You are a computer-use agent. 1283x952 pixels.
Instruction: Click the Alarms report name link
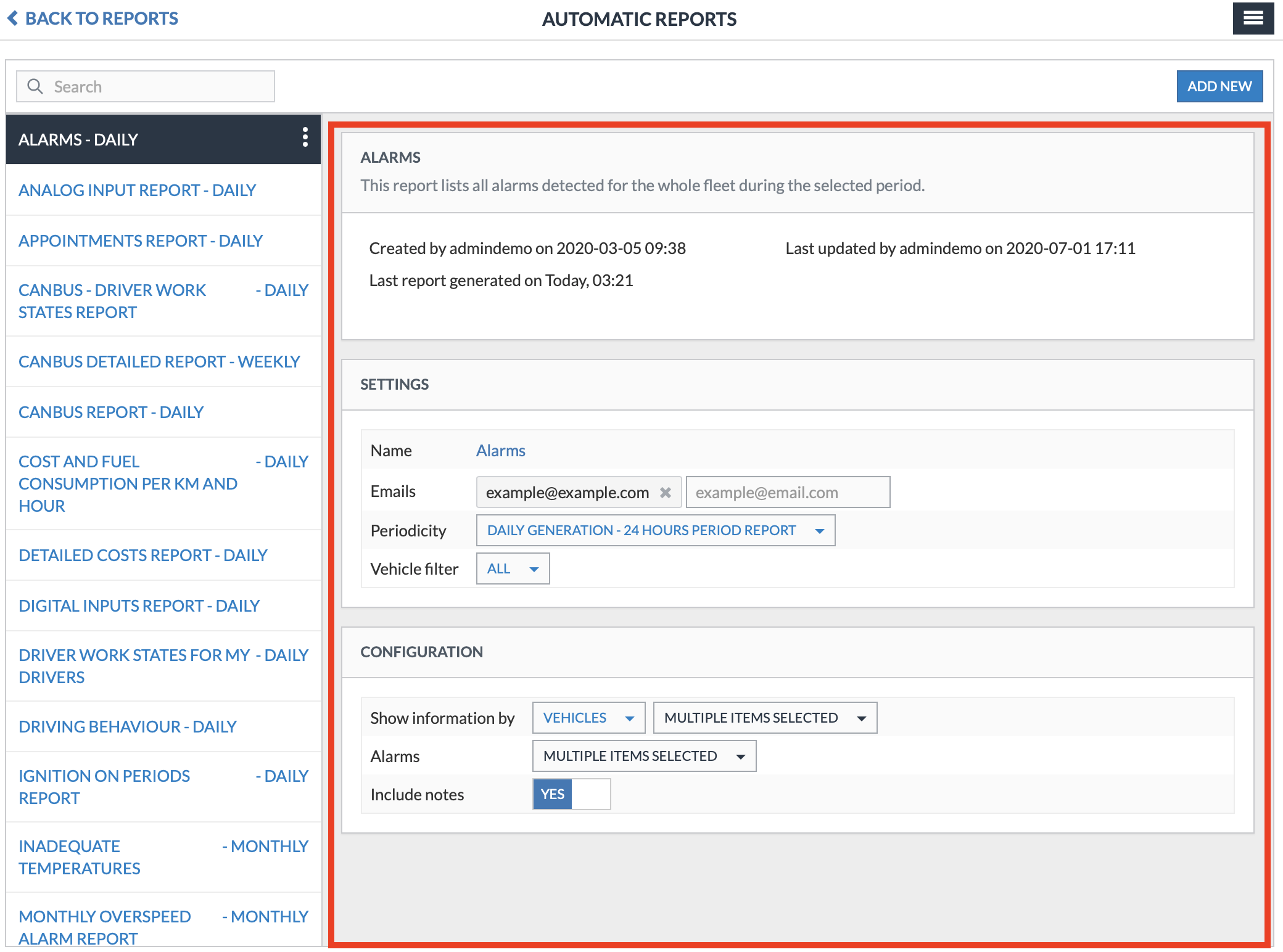[500, 451]
